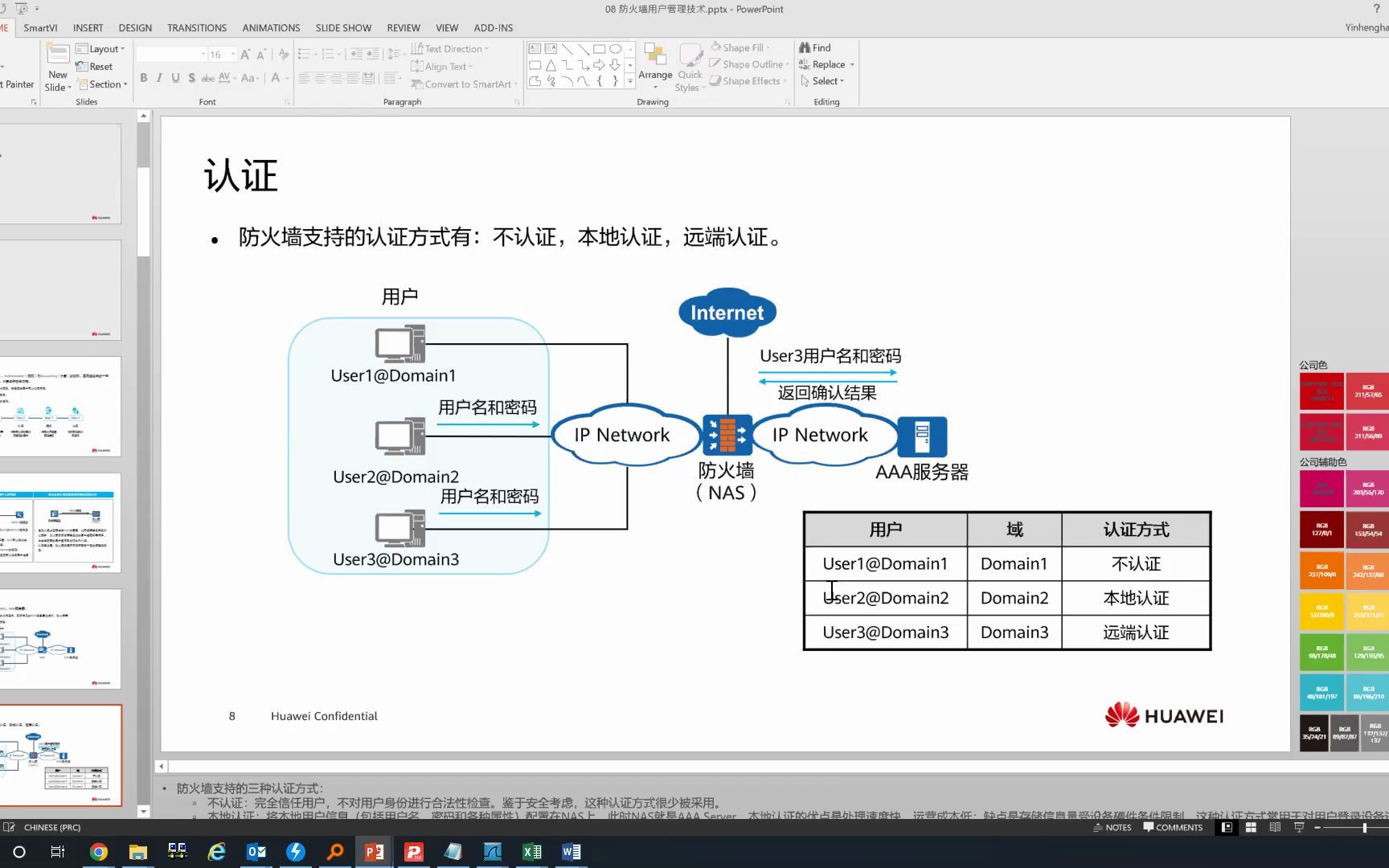Select the Oval shape in the shapes gallery
The image size is (1389, 868).
(615, 48)
